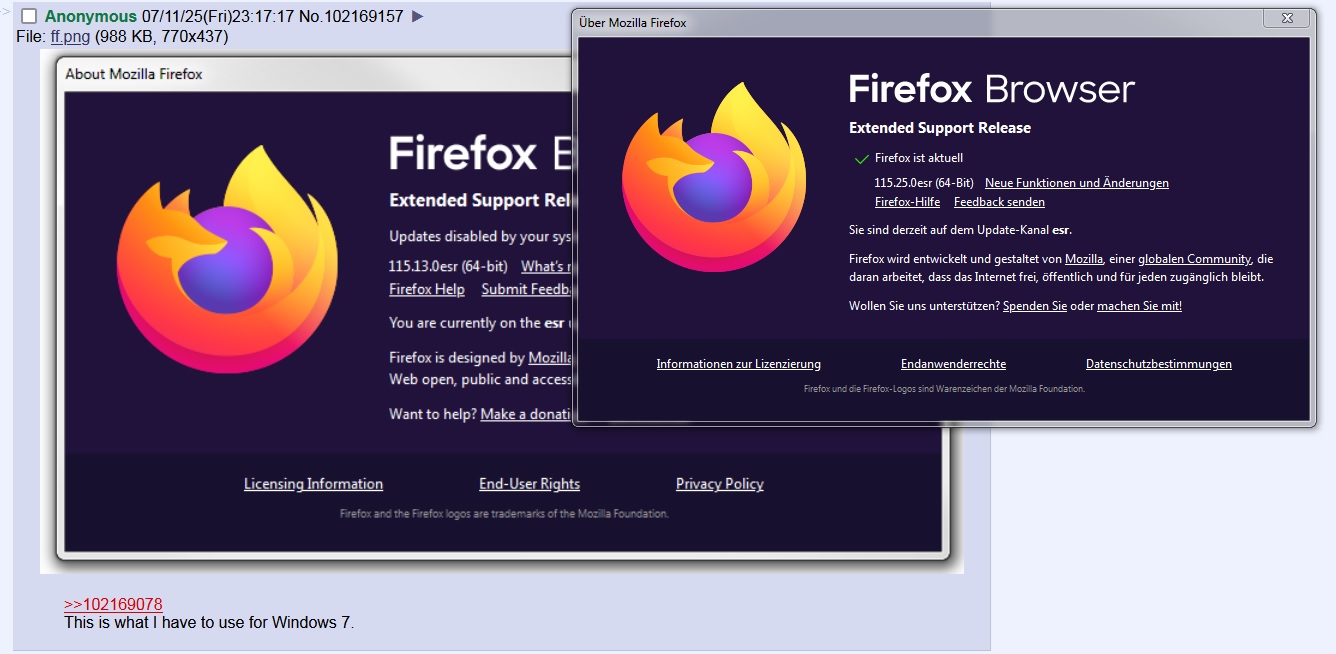Click the Feedback senden link
This screenshot has width=1336, height=654.
(999, 202)
